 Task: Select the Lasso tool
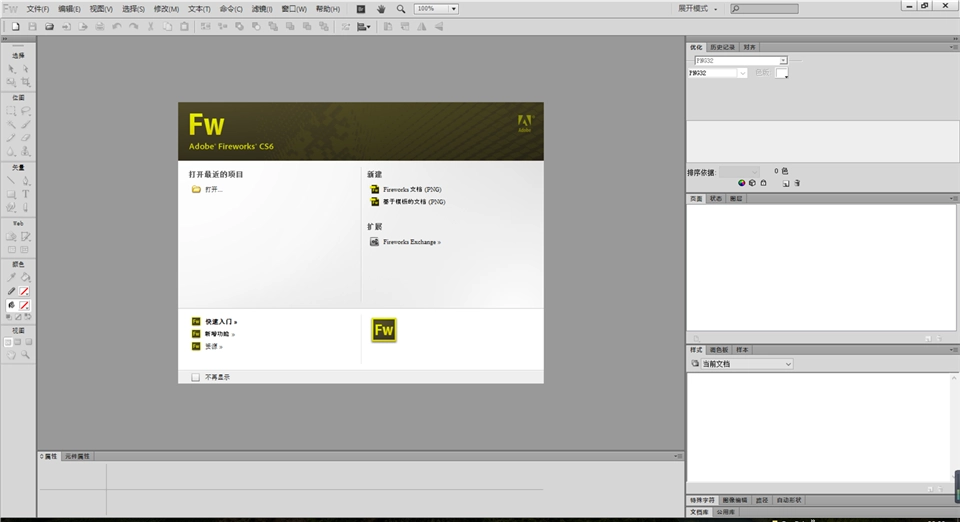tap(26, 111)
